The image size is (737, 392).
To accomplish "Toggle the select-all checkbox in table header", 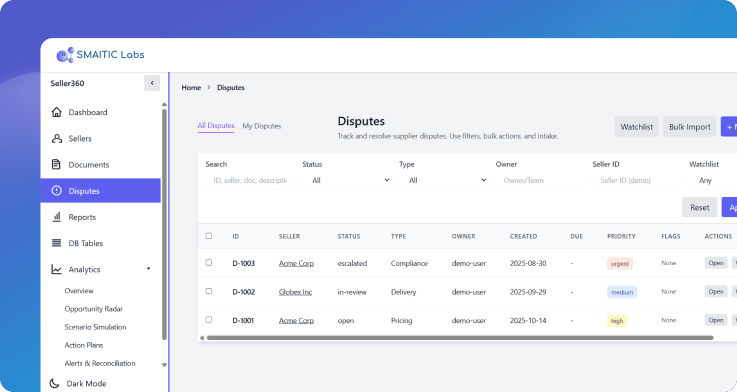I will click(x=209, y=236).
